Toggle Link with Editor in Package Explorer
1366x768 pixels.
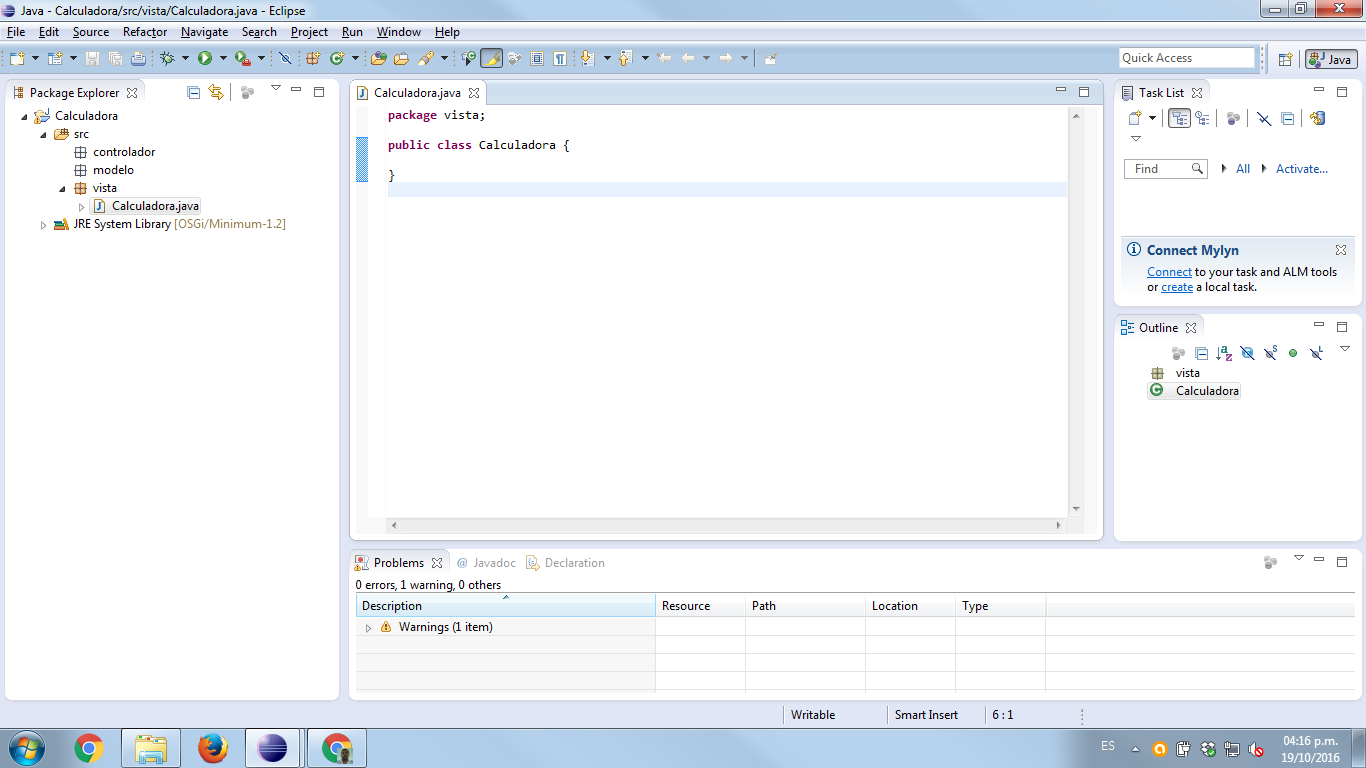pyautogui.click(x=216, y=92)
